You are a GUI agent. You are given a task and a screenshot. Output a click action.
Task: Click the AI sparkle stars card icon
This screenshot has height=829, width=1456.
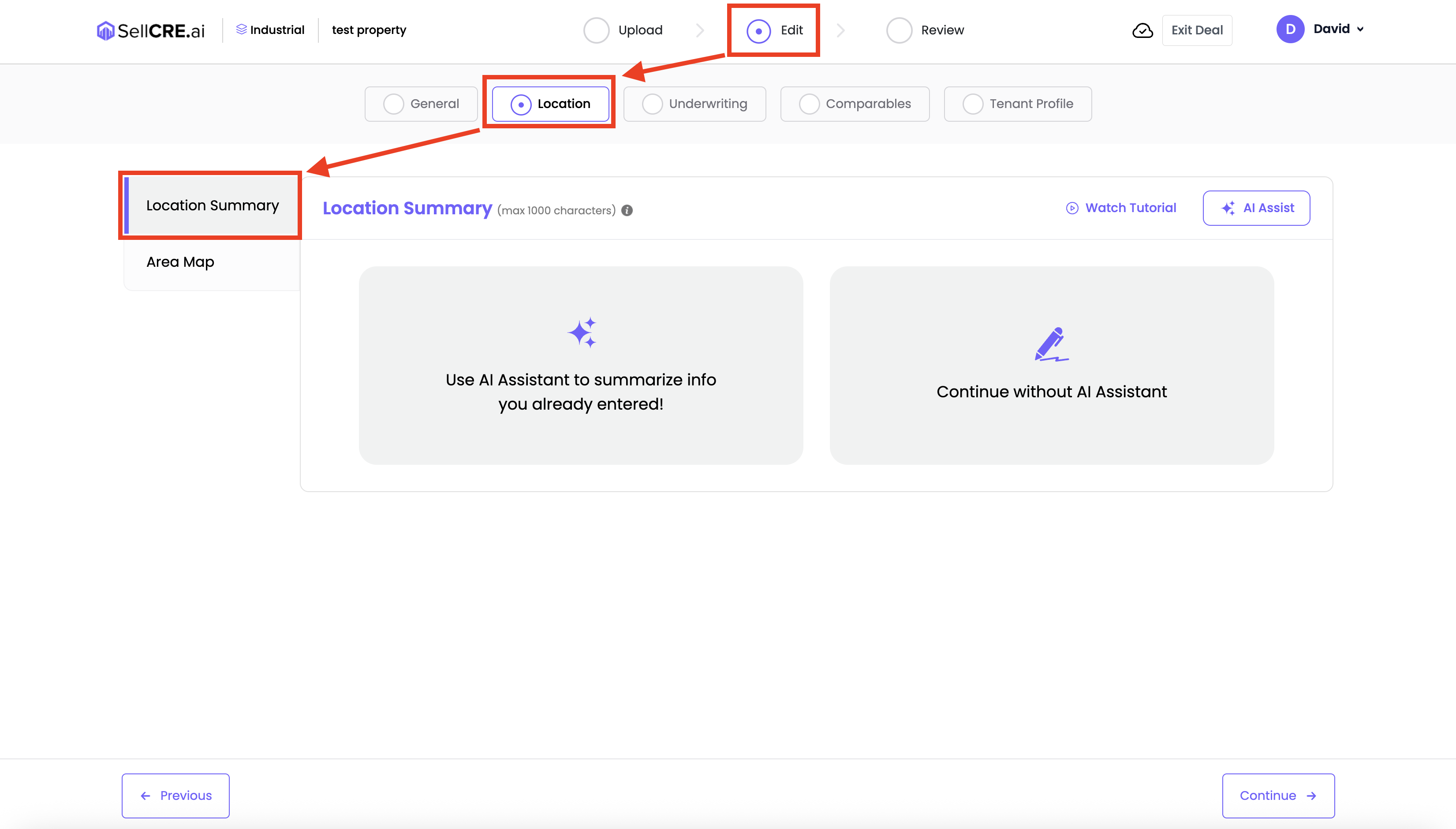coord(582,332)
